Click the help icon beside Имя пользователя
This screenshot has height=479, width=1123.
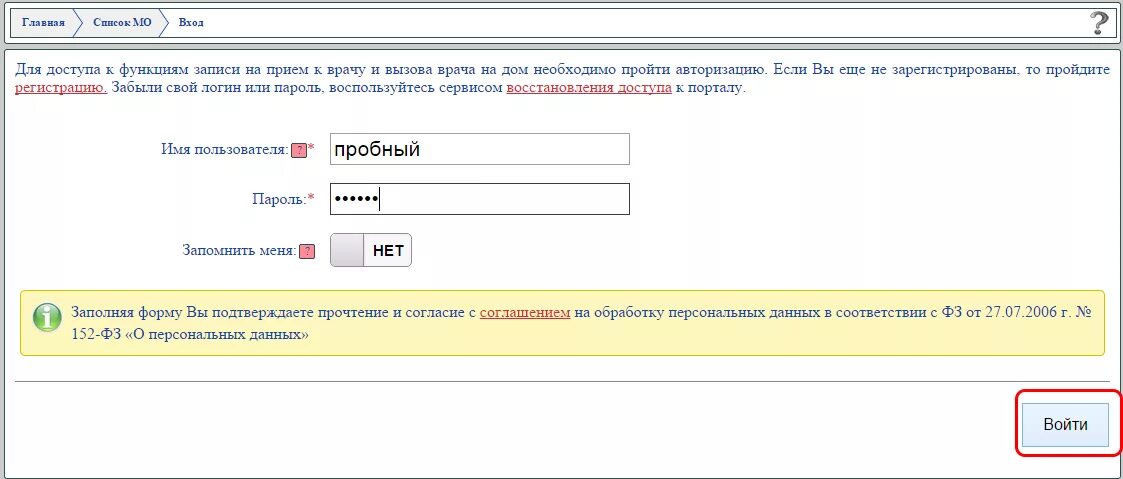[x=299, y=150]
